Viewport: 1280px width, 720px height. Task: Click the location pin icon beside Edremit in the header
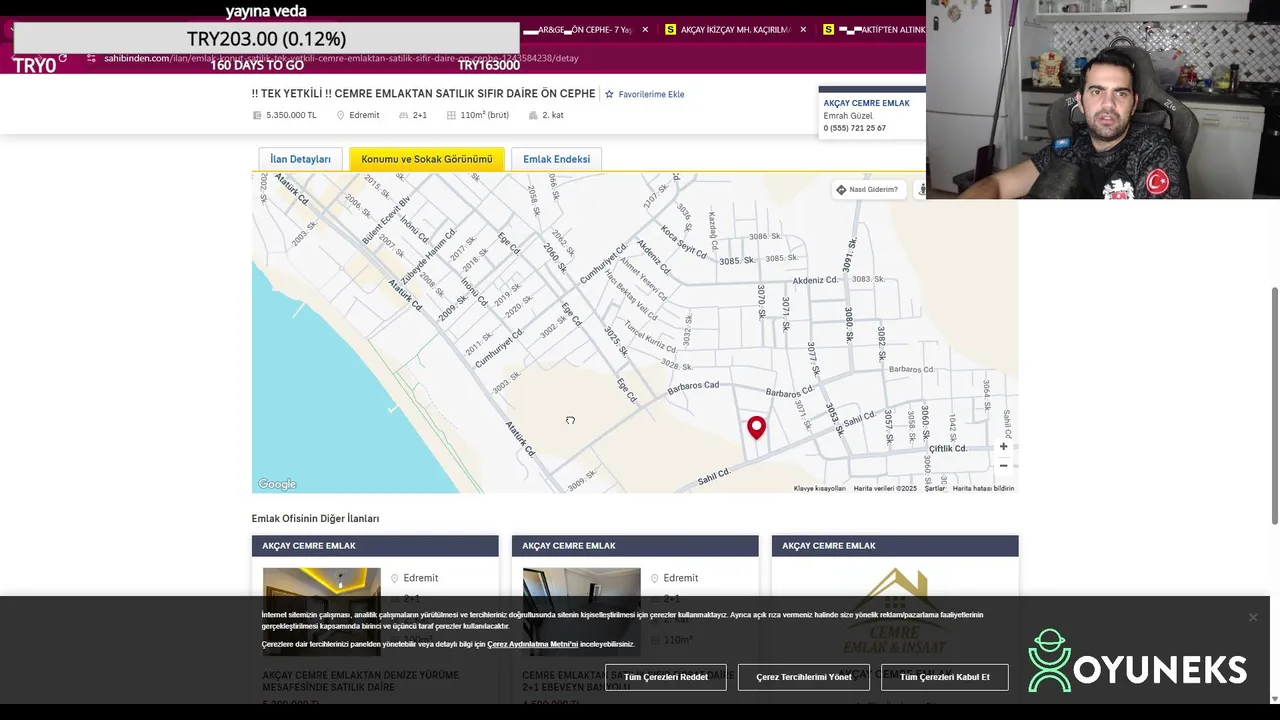point(340,115)
